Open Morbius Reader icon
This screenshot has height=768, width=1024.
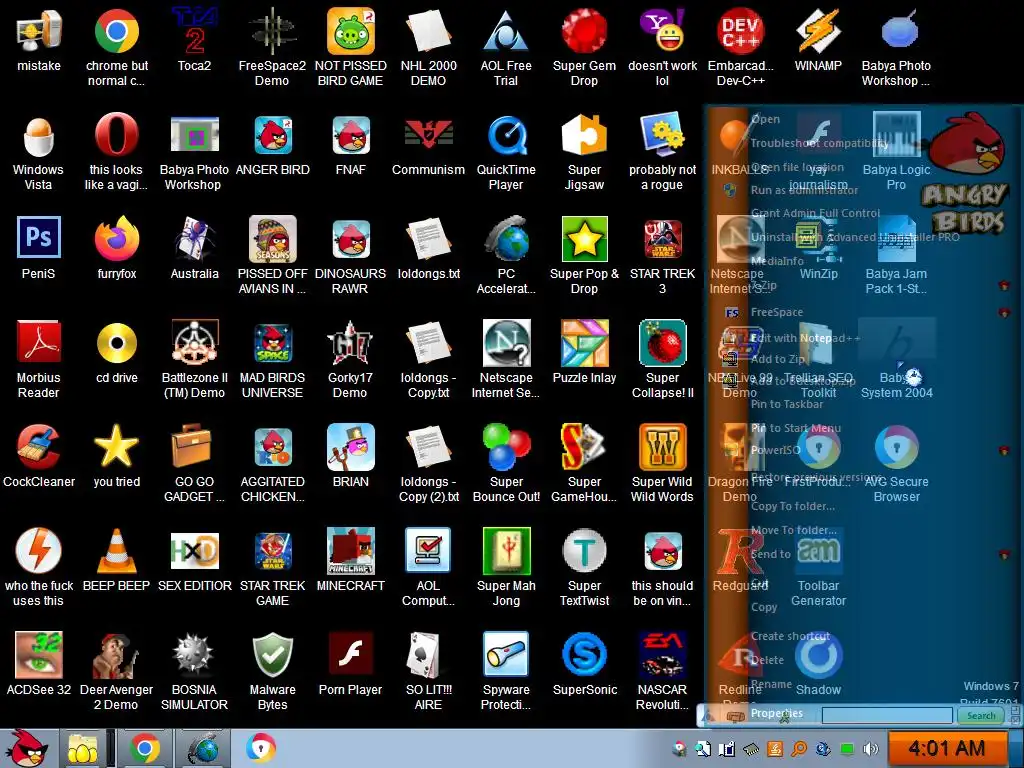coord(39,343)
